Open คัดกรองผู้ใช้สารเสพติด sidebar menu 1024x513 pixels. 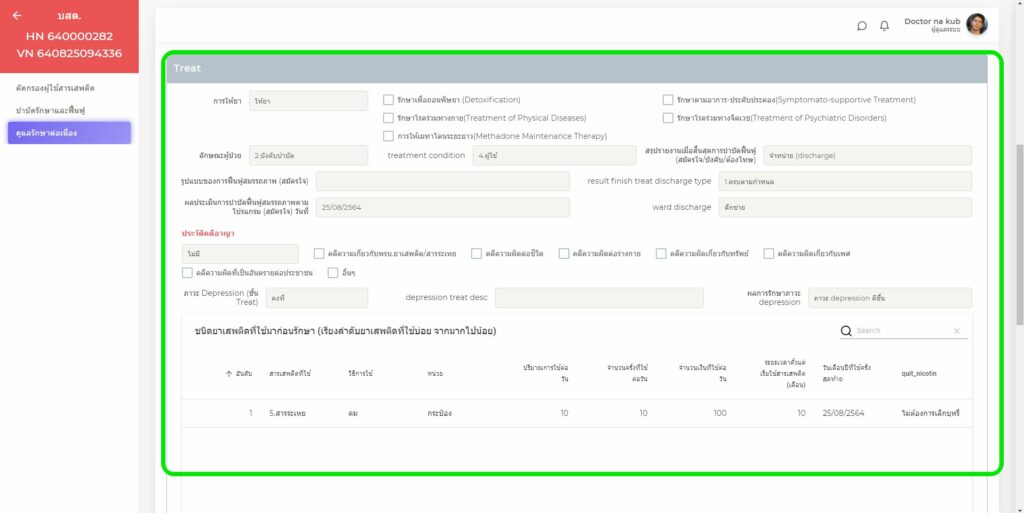(56, 88)
